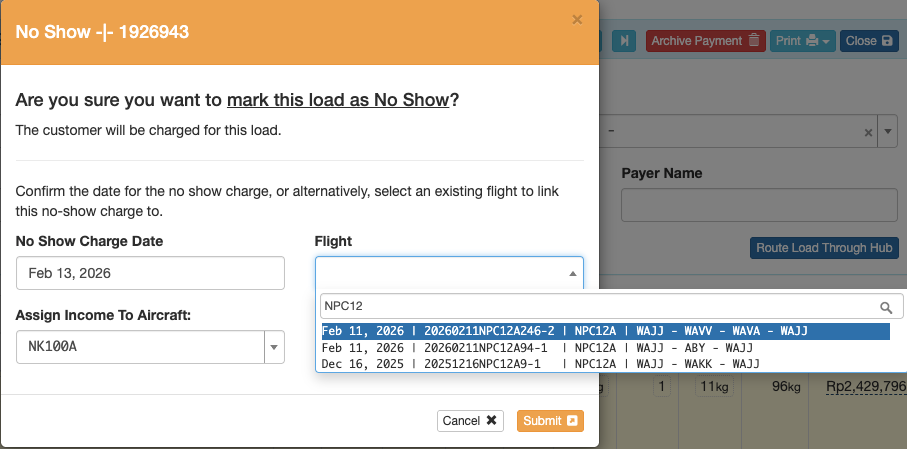Expand the dropdown arrow beside clear icon
This screenshot has width=907, height=449.
(x=888, y=132)
